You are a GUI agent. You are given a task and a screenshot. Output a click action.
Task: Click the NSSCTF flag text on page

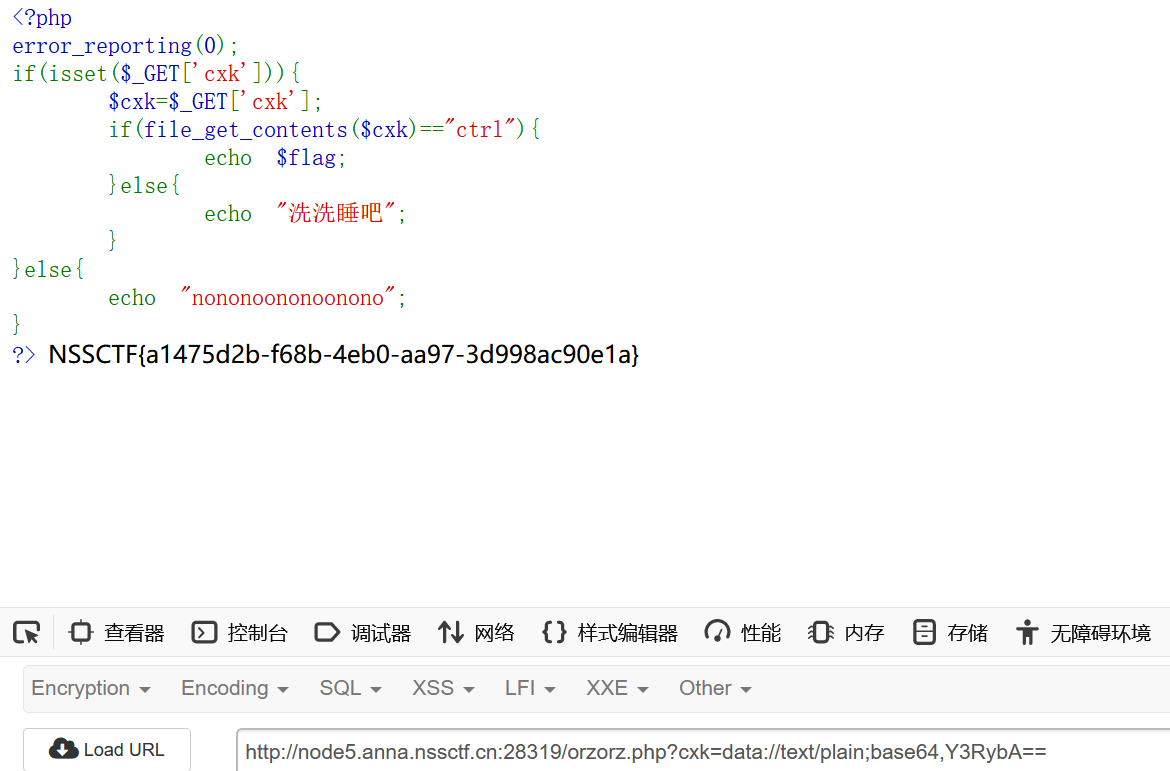coord(343,354)
